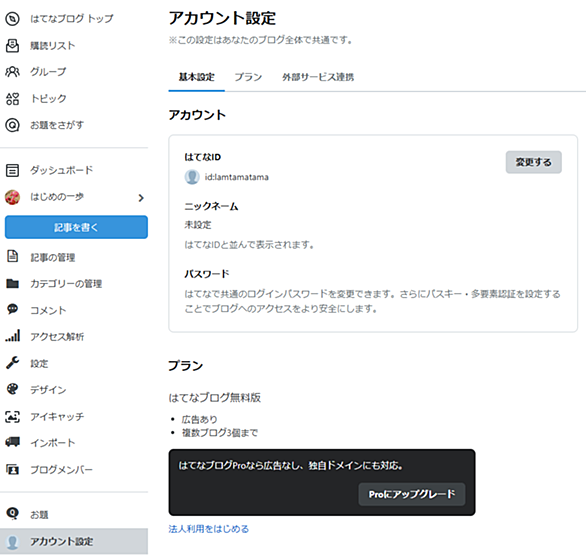The height and width of the screenshot is (557, 586).
Task: Switch to the プラン tab
Action: [x=248, y=77]
